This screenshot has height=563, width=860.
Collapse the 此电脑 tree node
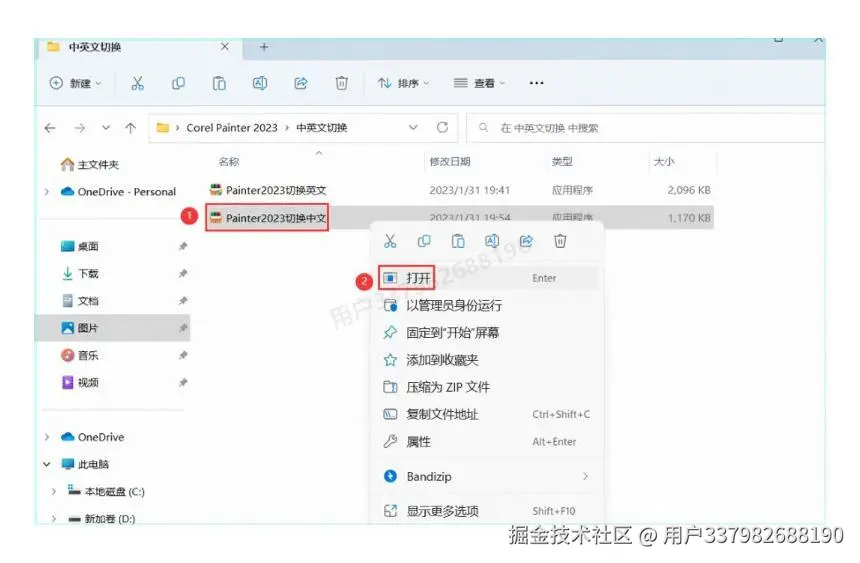tap(47, 464)
